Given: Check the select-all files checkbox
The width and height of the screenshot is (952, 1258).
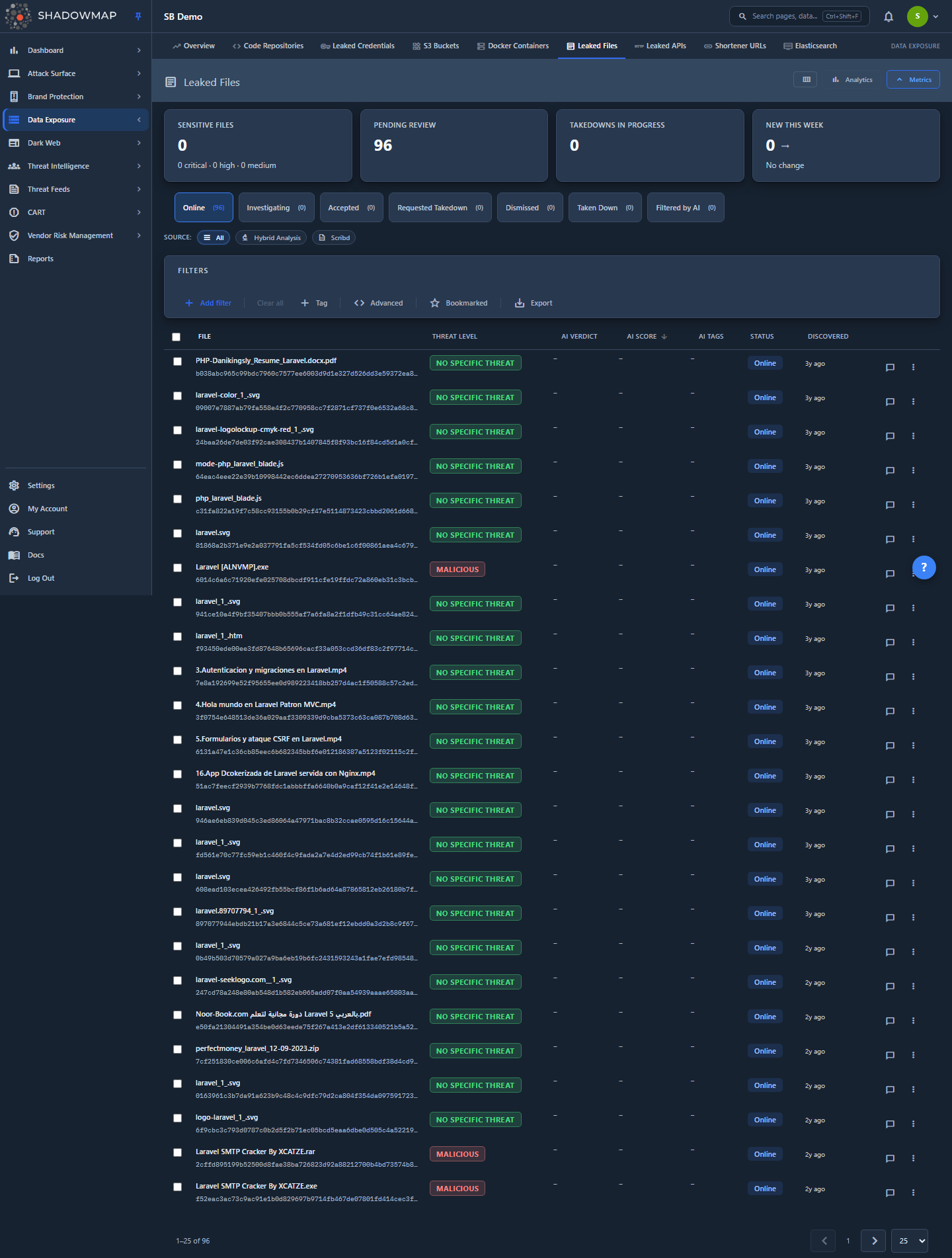Looking at the screenshot, I should tap(176, 337).
